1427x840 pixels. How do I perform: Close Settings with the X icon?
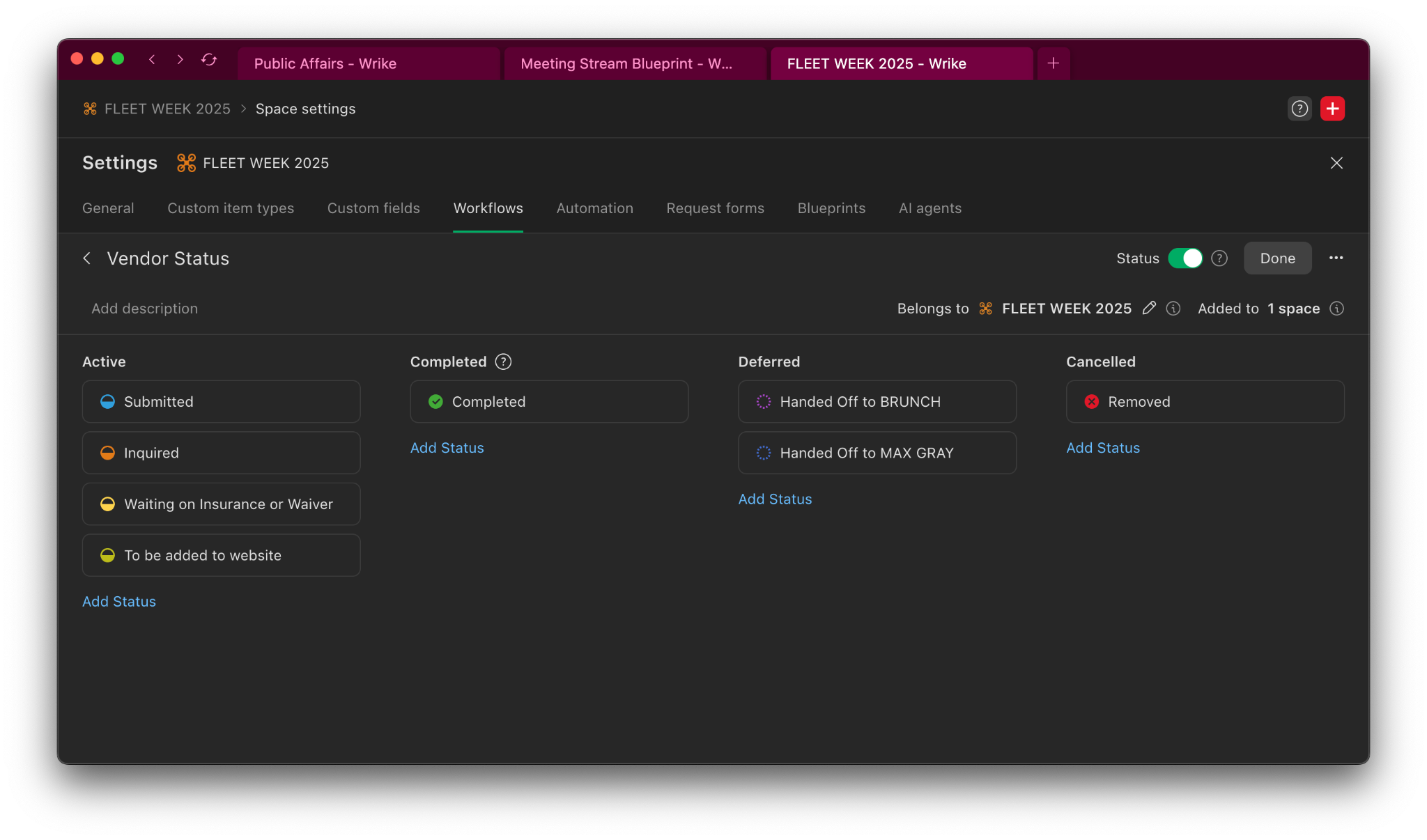click(x=1336, y=163)
